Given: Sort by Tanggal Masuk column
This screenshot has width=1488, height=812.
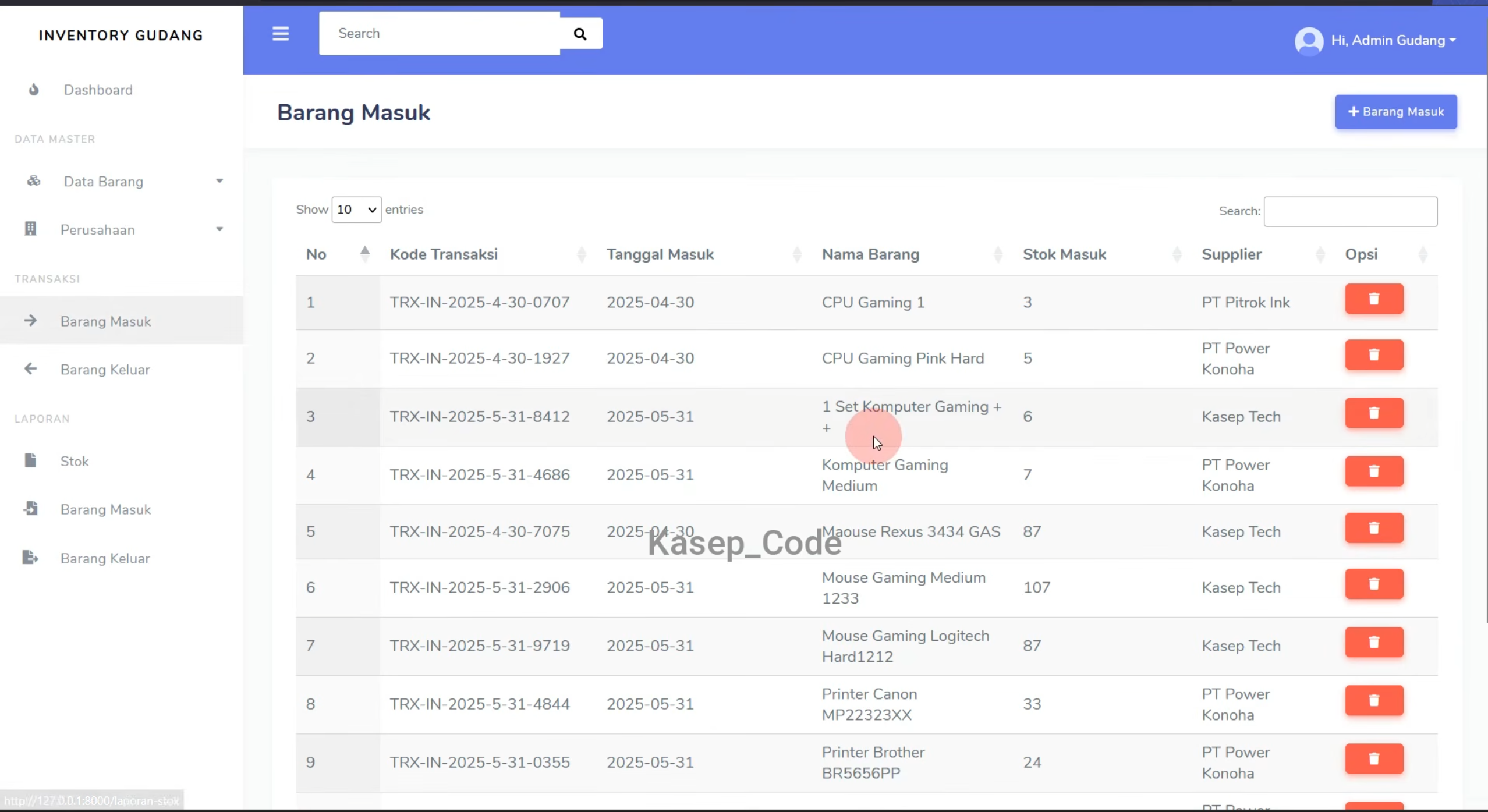Looking at the screenshot, I should tap(704, 254).
